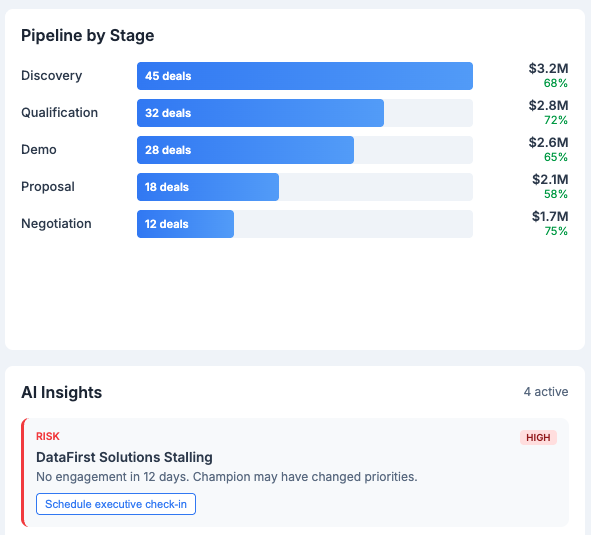Image resolution: width=591 pixels, height=535 pixels.
Task: Click the RISK insight type label
Action: (x=48, y=436)
